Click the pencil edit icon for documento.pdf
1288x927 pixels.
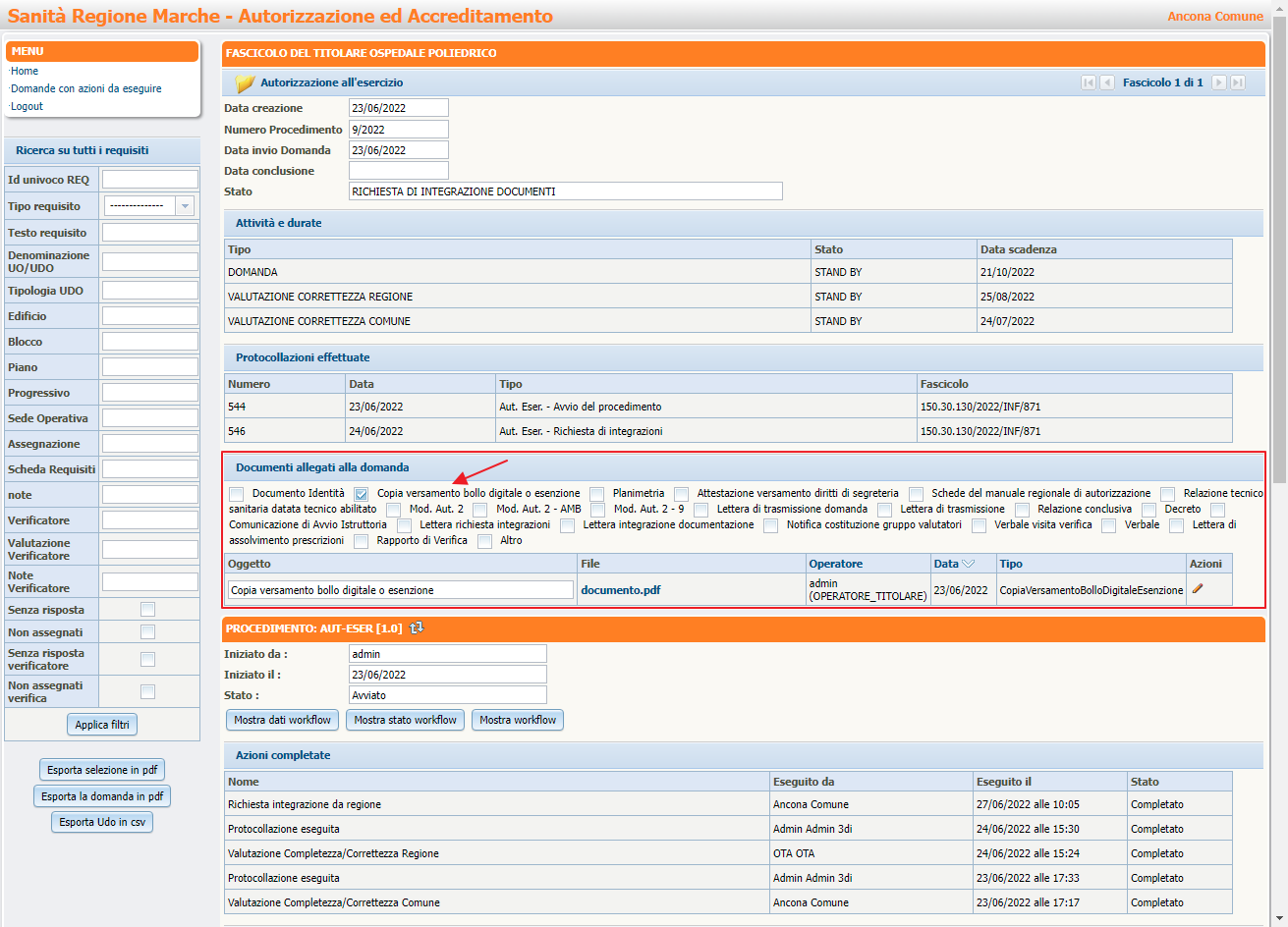click(1197, 589)
